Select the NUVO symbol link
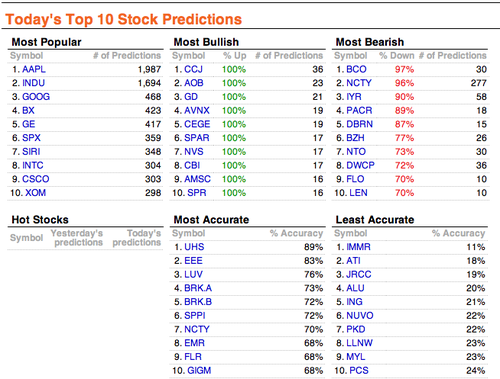500x379 pixels. pyautogui.click(x=360, y=315)
